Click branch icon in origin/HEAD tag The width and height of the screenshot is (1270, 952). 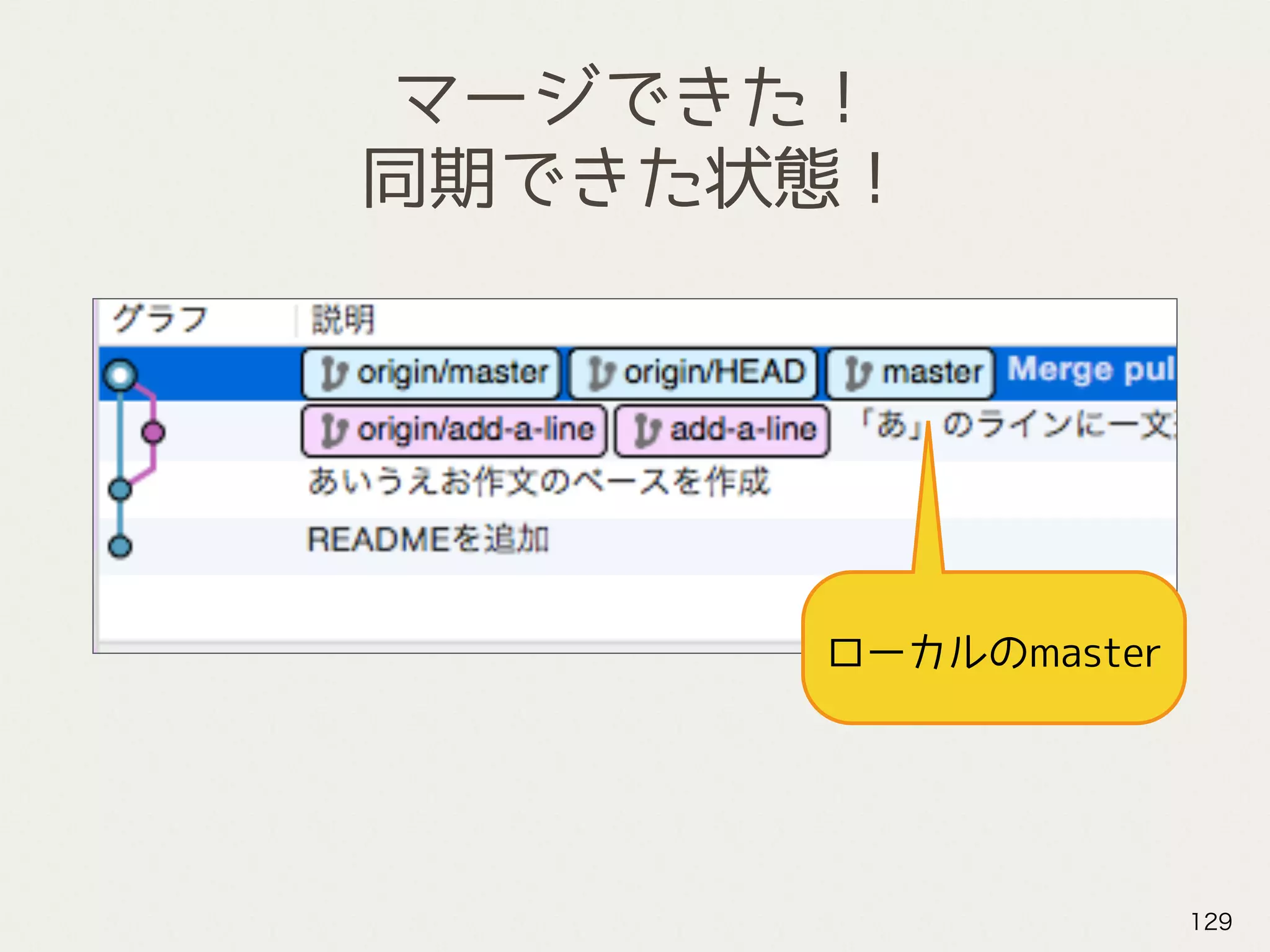[x=600, y=374]
